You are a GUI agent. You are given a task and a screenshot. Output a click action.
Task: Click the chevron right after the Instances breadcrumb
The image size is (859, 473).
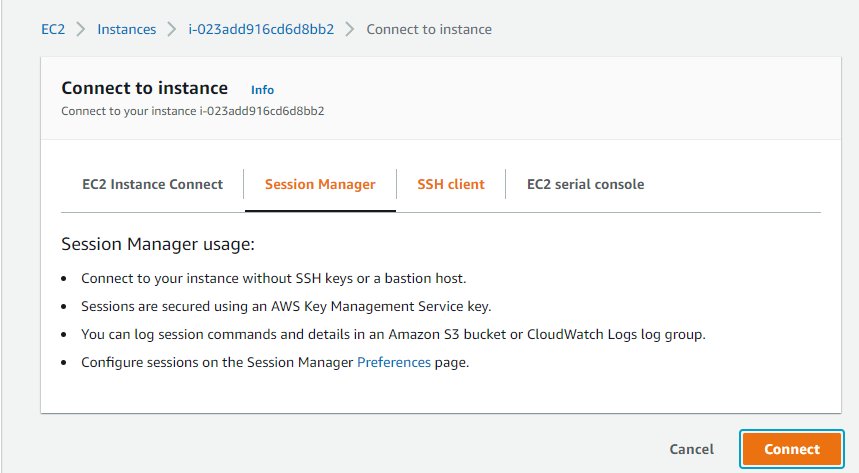[172, 29]
